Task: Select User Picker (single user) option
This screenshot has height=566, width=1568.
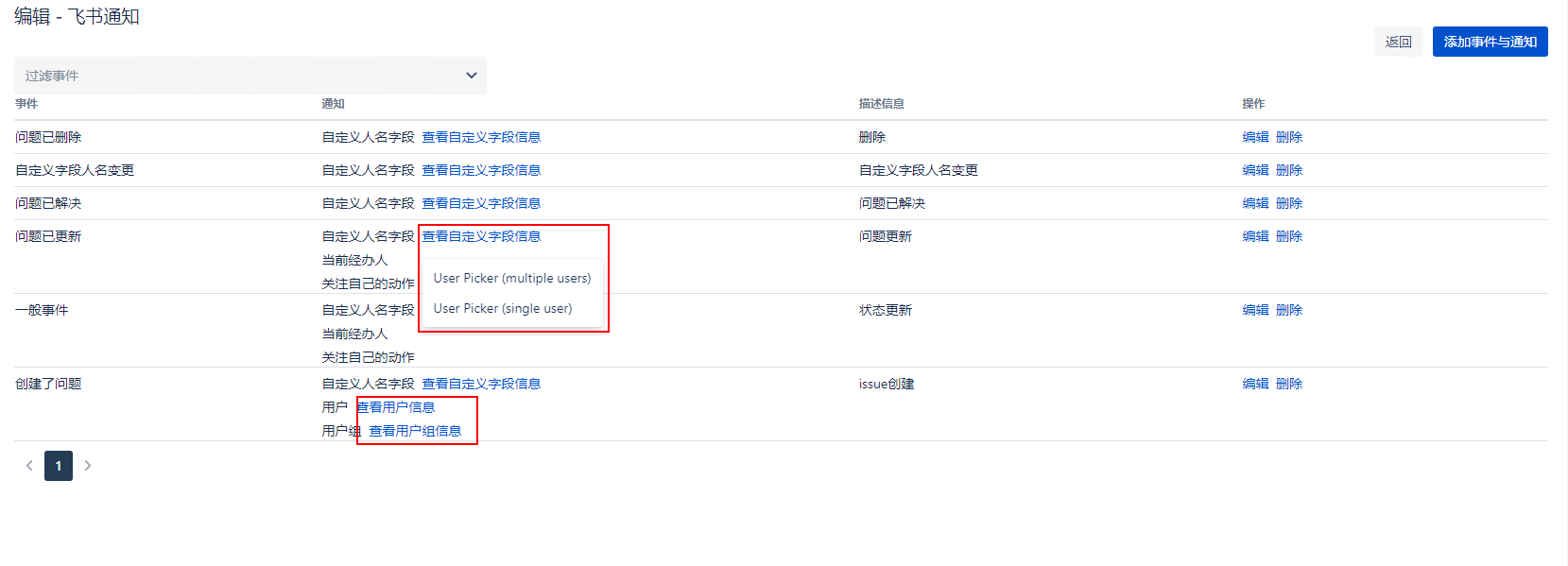Action: (x=502, y=308)
